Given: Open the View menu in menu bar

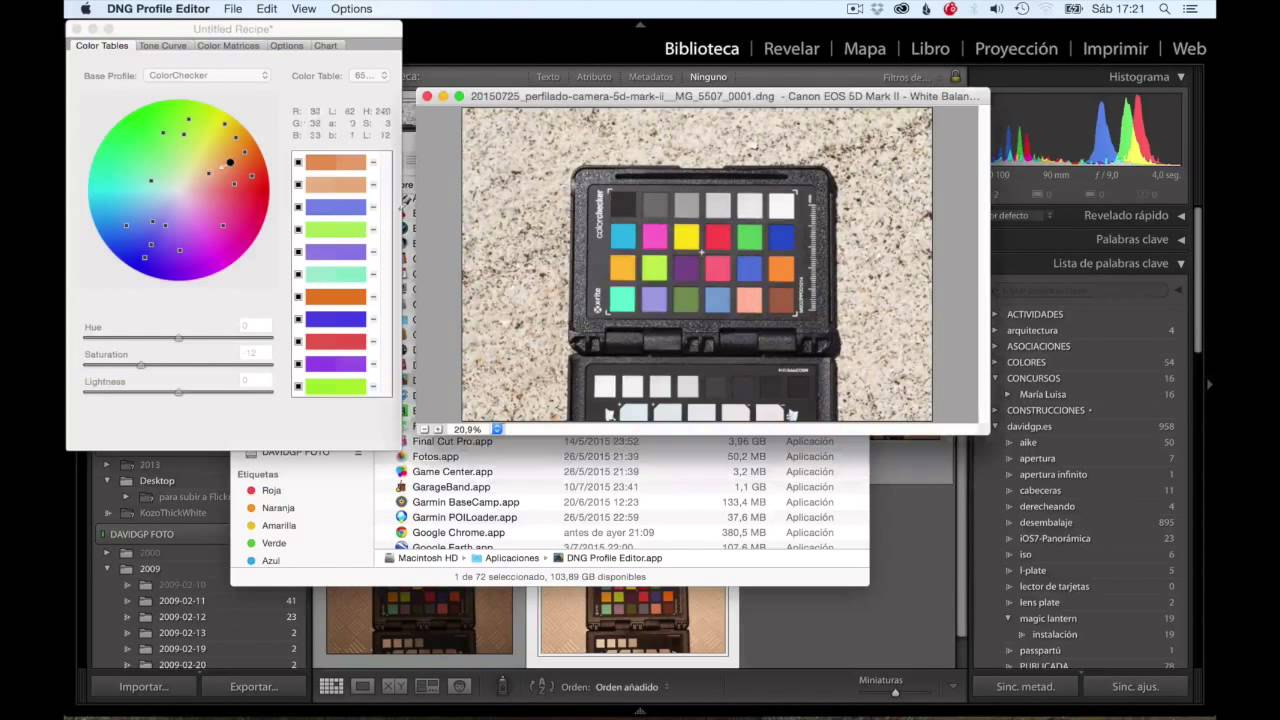Looking at the screenshot, I should pyautogui.click(x=304, y=9).
